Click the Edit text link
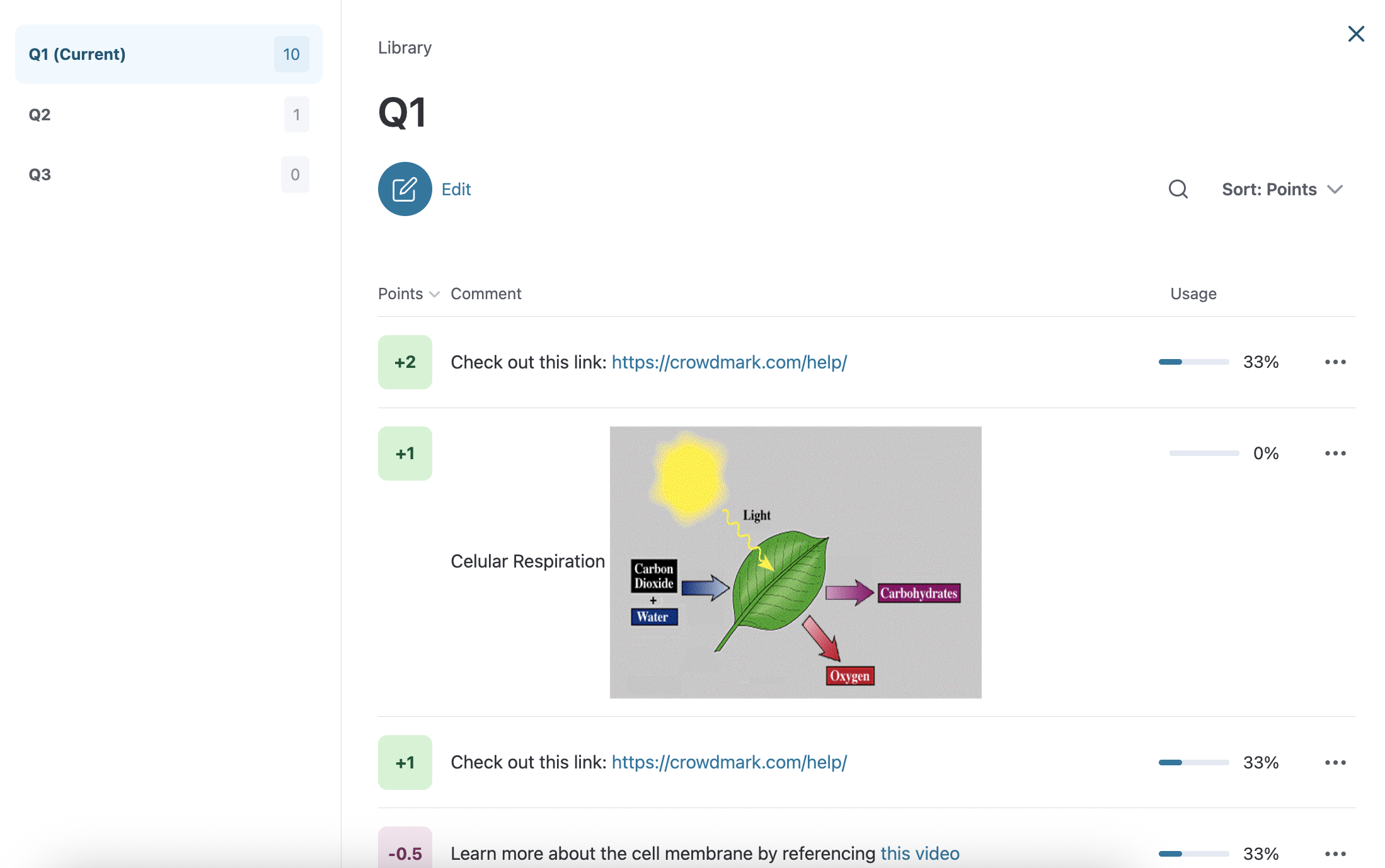The image size is (1385, 868). point(456,189)
